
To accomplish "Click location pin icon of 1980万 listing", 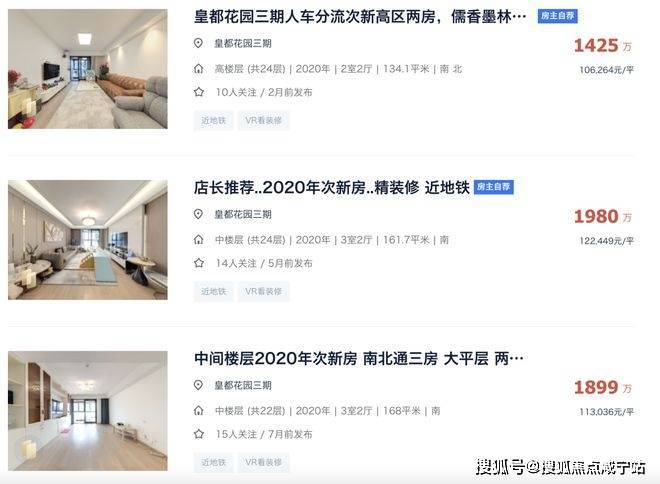I will [198, 214].
